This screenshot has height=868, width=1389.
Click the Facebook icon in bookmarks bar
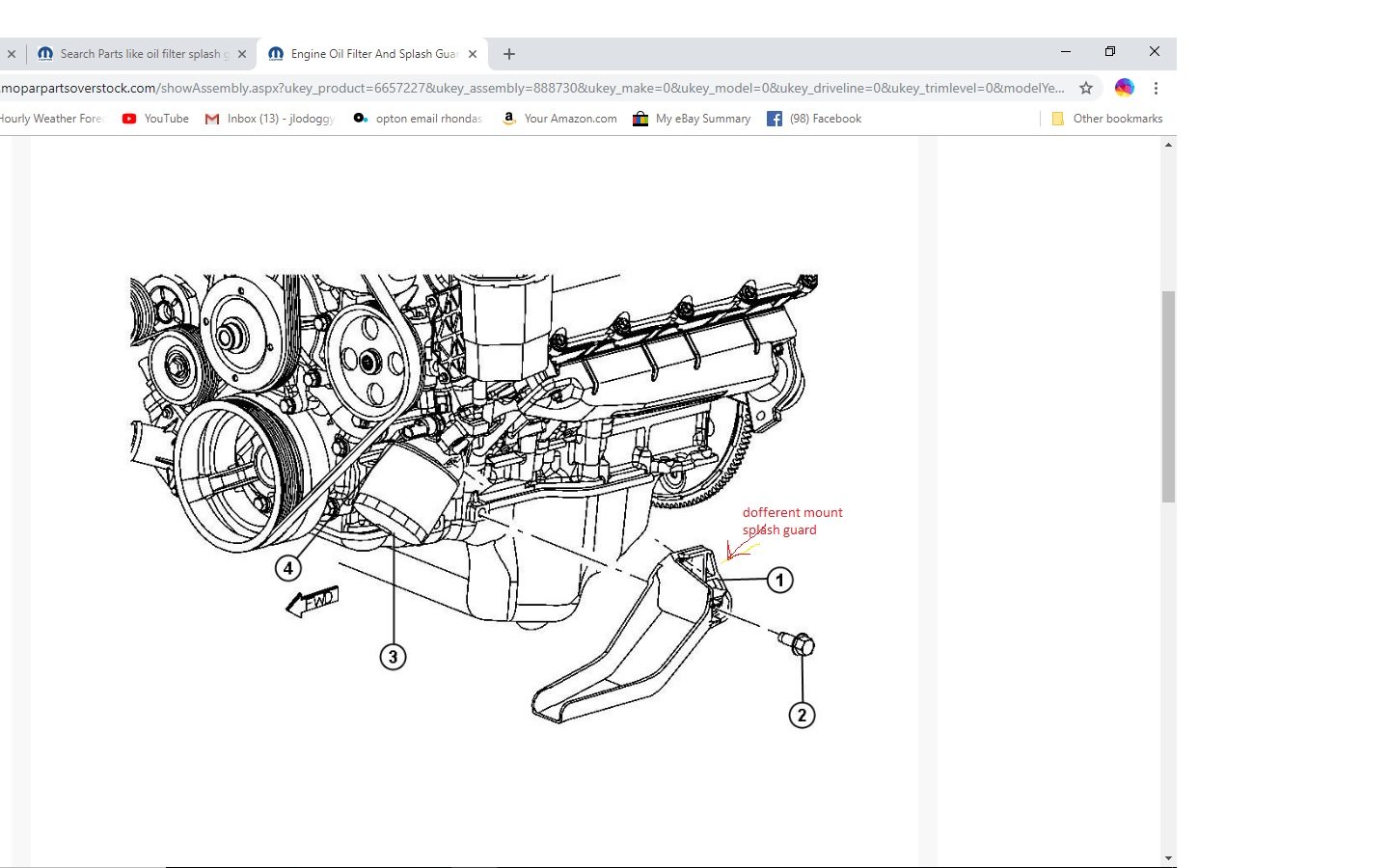click(x=775, y=119)
